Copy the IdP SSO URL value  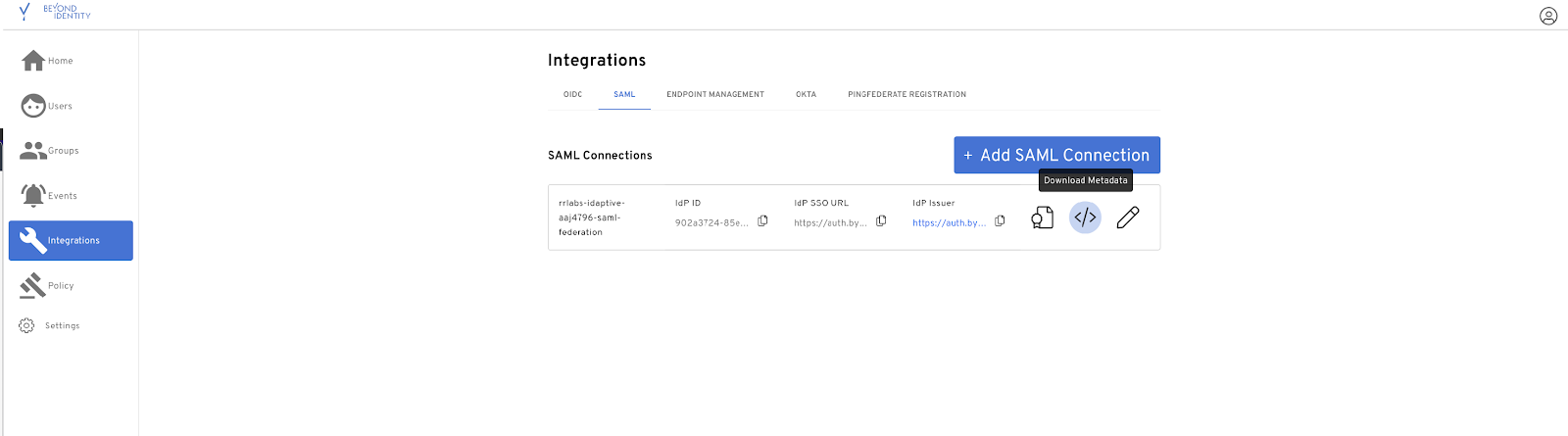point(881,221)
